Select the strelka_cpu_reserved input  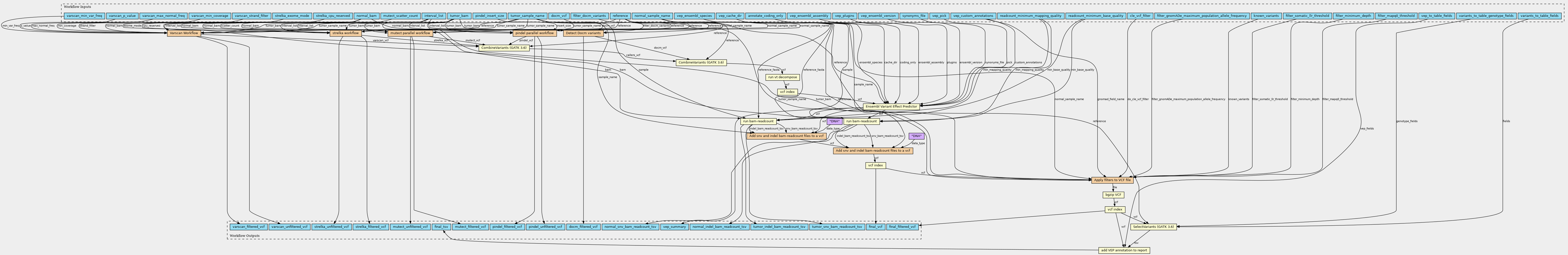(x=333, y=16)
